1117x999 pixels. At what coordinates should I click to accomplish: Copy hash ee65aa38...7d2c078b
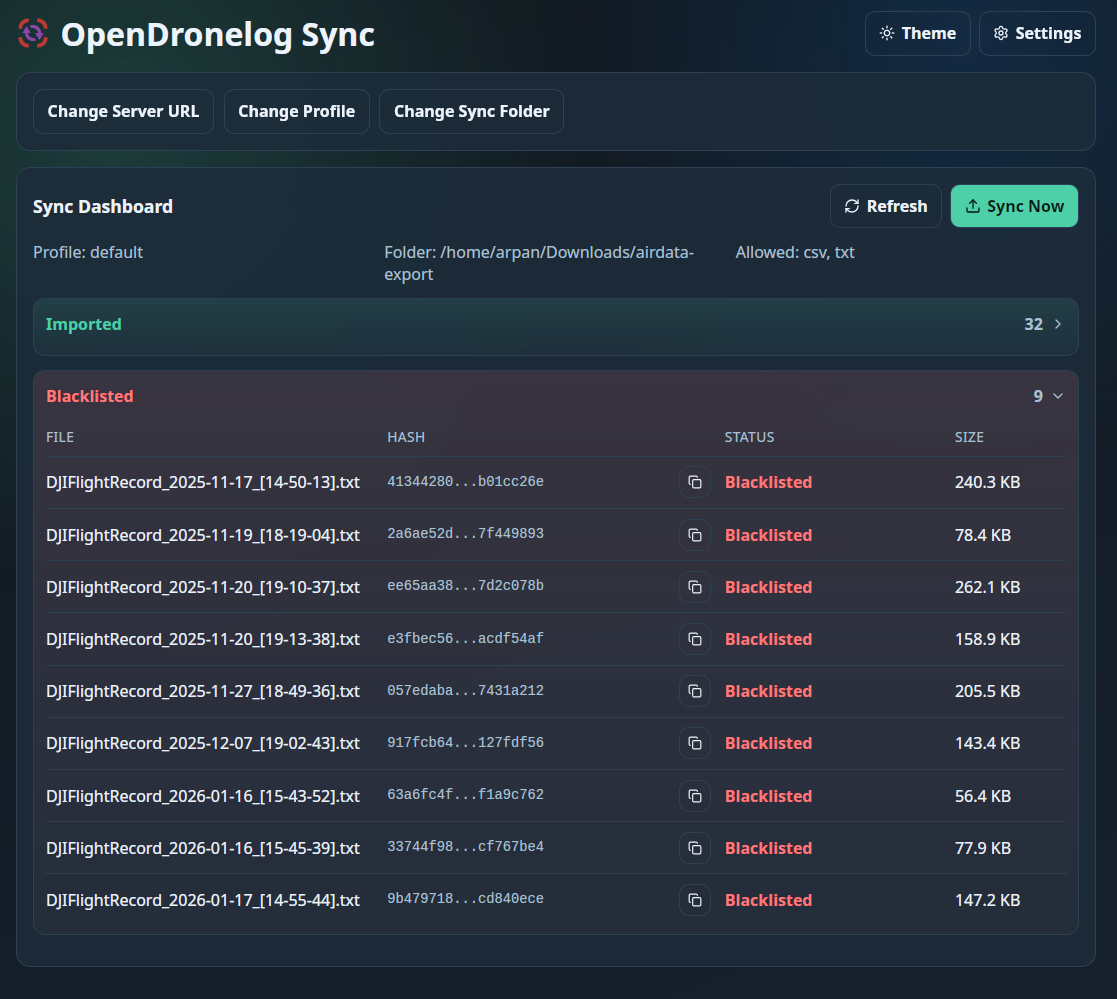pyautogui.click(x=695, y=587)
